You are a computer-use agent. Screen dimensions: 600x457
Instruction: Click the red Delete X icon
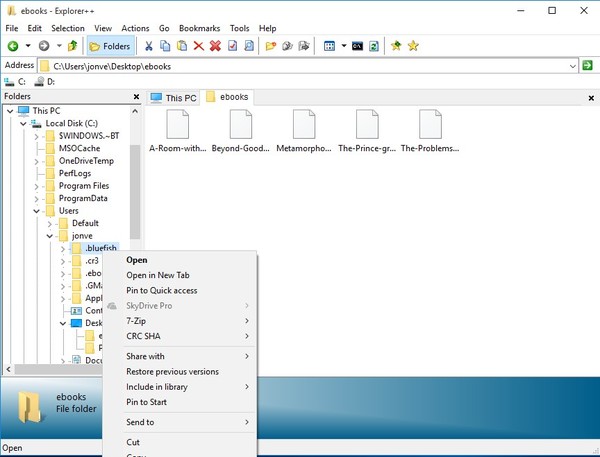click(198, 46)
